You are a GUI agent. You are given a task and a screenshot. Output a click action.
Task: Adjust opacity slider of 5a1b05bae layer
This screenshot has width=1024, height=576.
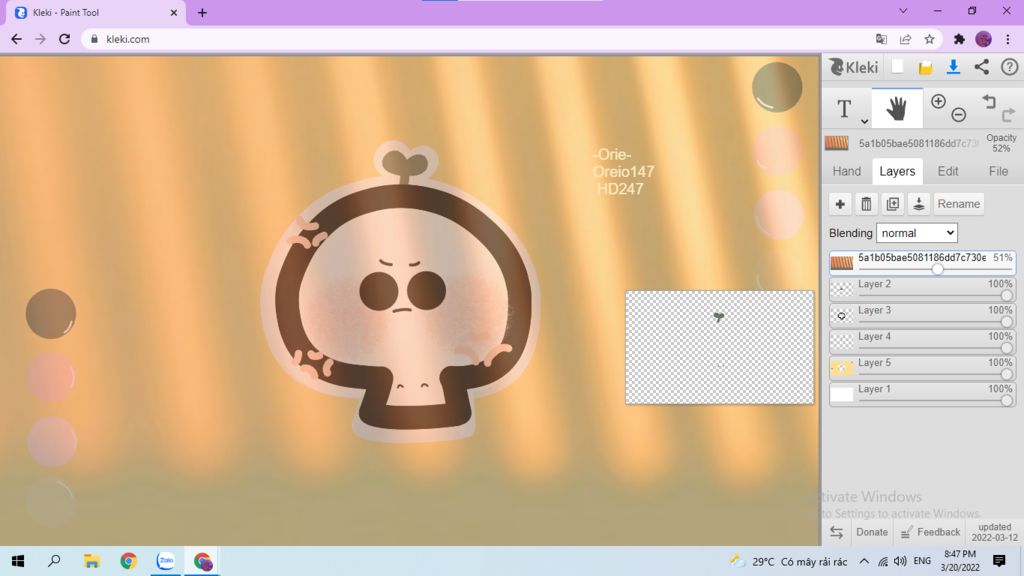937,268
